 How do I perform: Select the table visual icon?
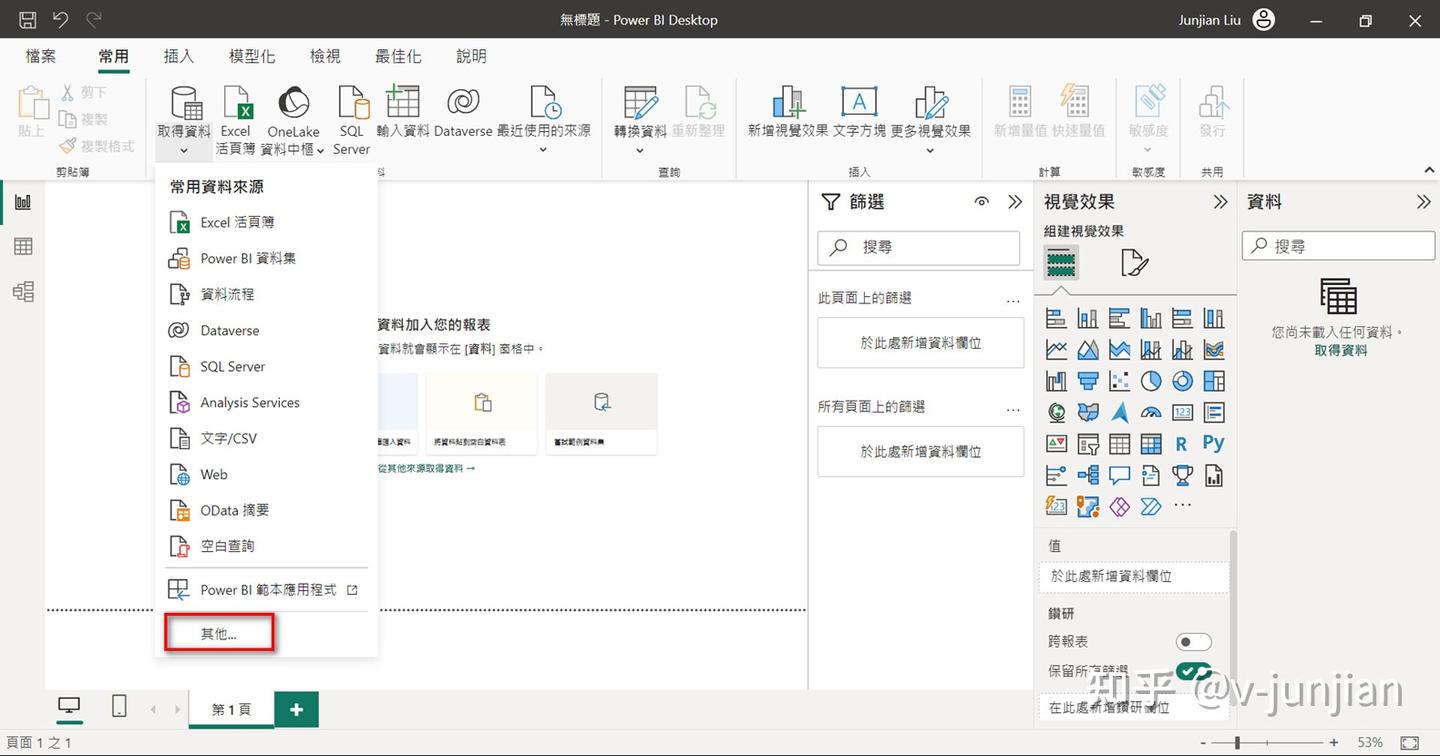point(1119,443)
